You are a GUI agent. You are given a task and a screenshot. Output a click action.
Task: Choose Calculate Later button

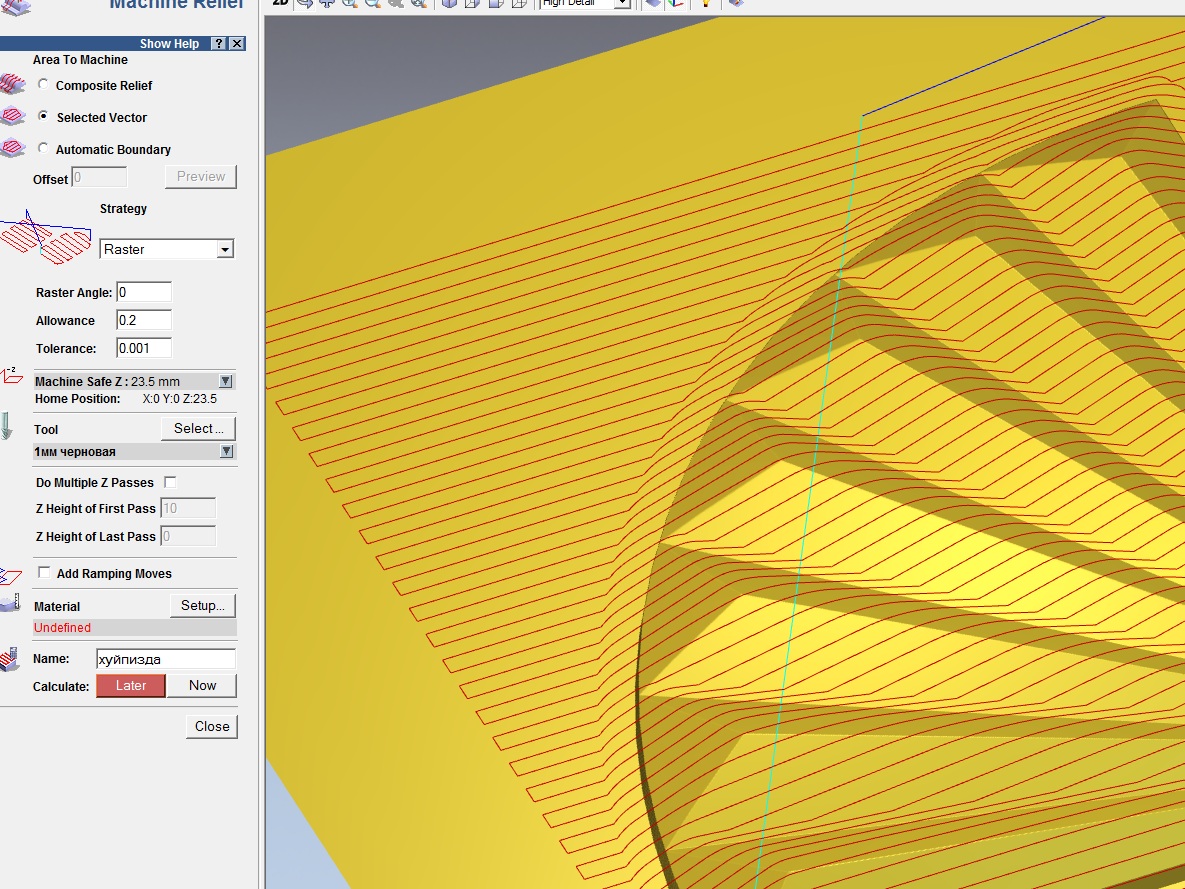coord(131,686)
